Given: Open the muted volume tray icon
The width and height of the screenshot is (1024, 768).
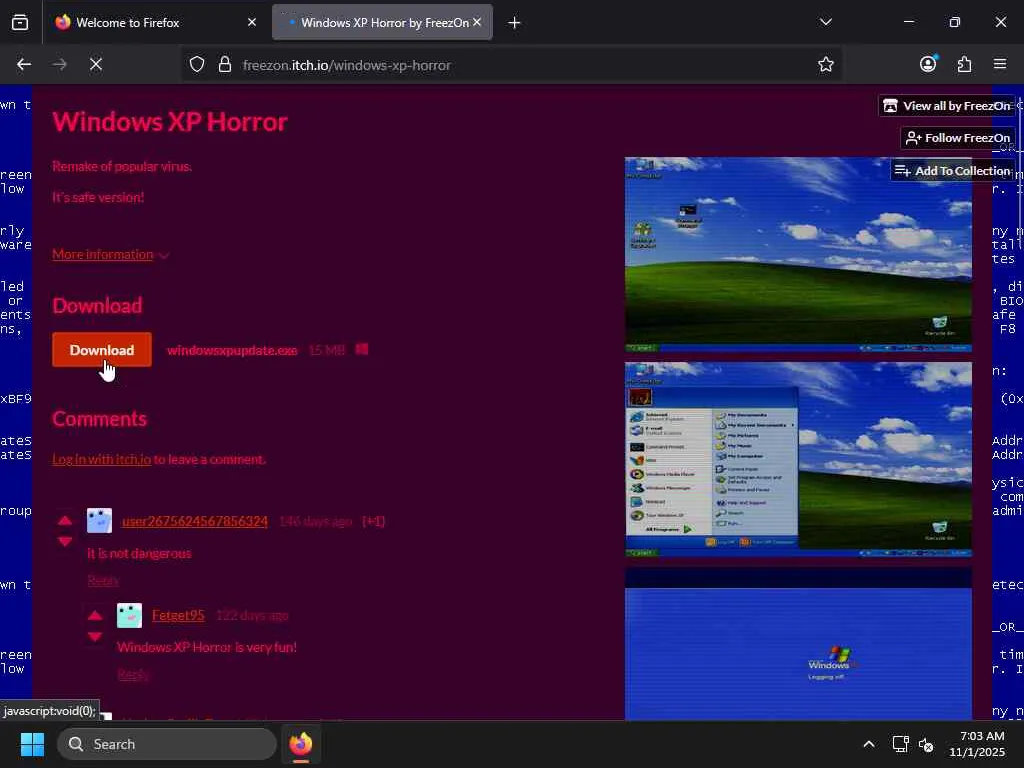Looking at the screenshot, I should [x=926, y=744].
